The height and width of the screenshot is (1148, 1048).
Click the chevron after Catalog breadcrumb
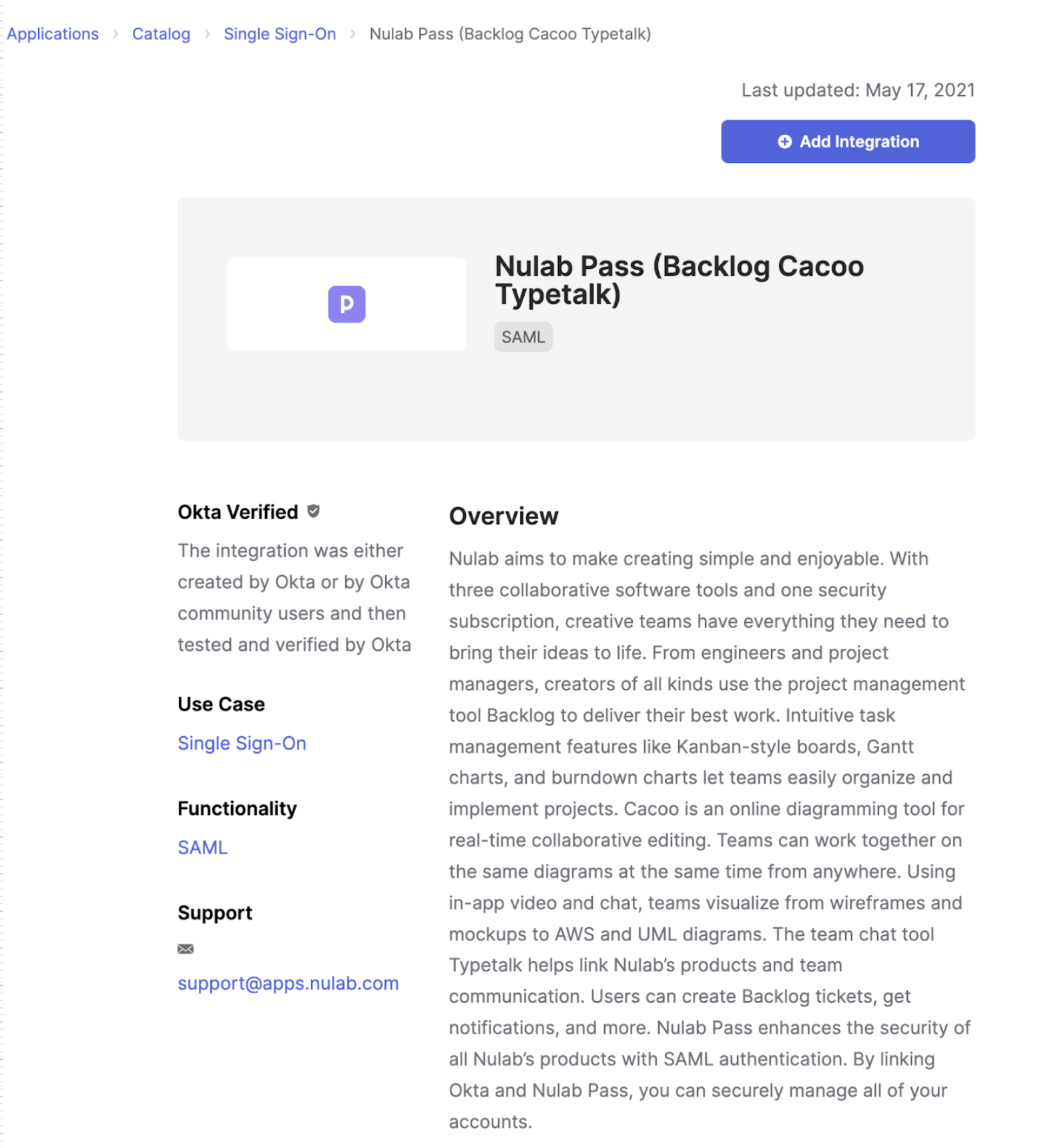[207, 34]
